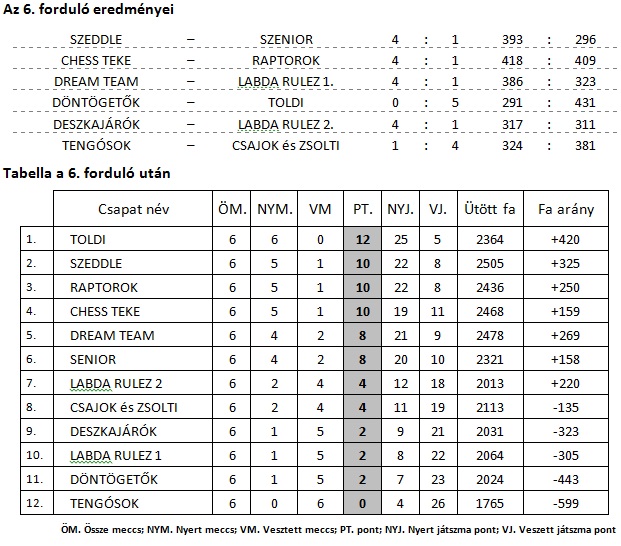Screen dimensions: 621x546
Task: Select the 'PT.' points column header
Action: pos(361,210)
